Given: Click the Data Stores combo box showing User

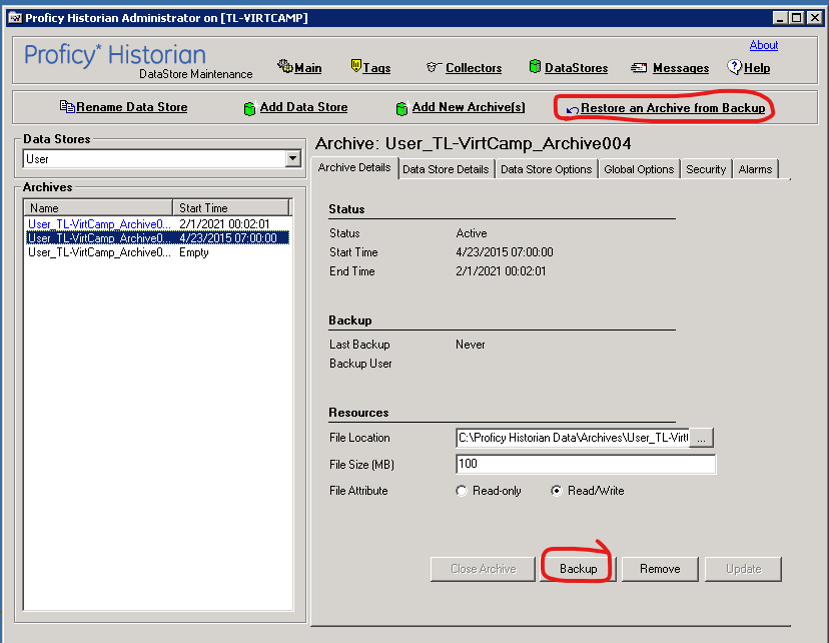Looking at the screenshot, I should coord(162,159).
